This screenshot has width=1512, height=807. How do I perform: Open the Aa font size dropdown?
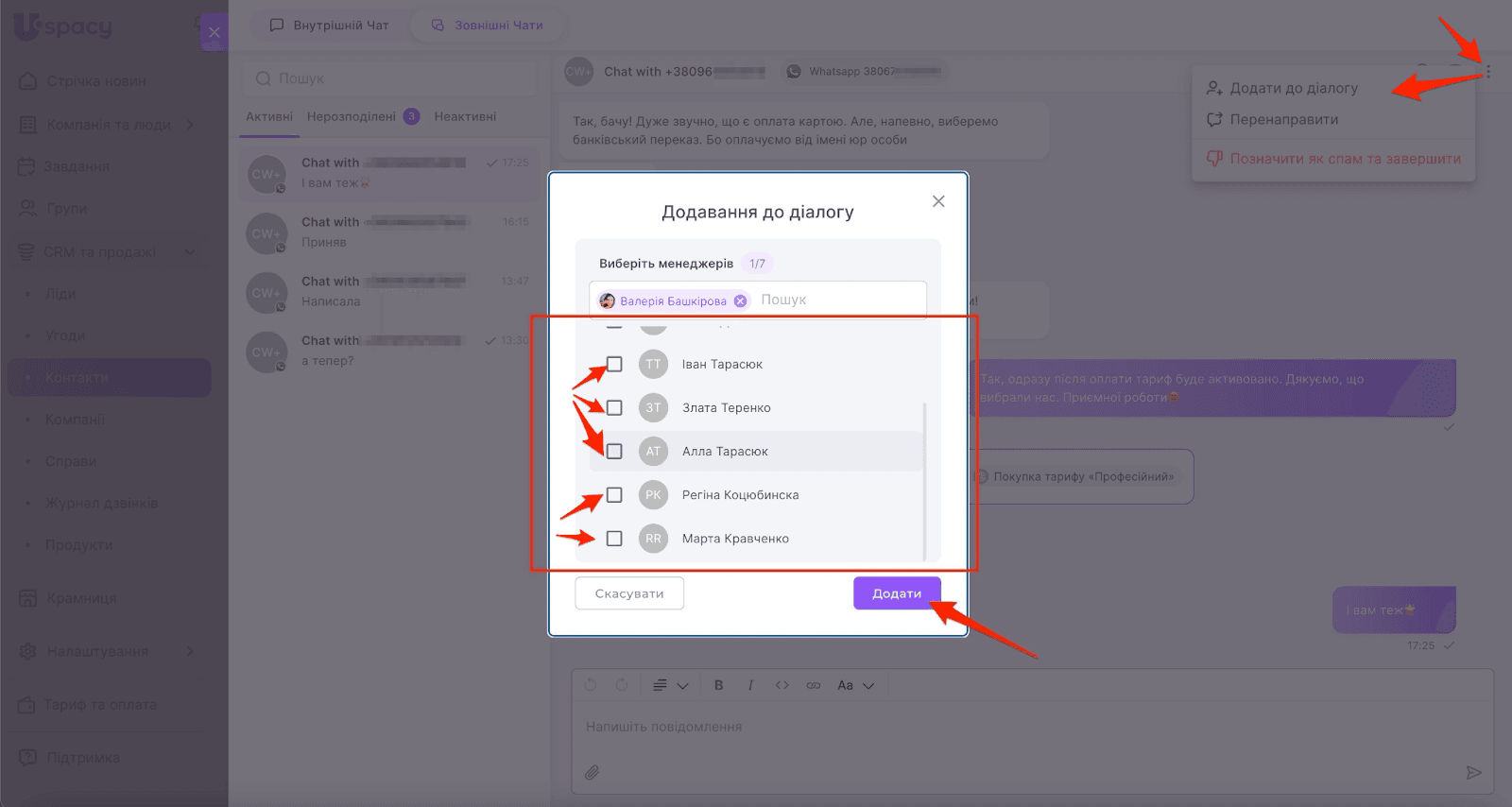(x=855, y=685)
